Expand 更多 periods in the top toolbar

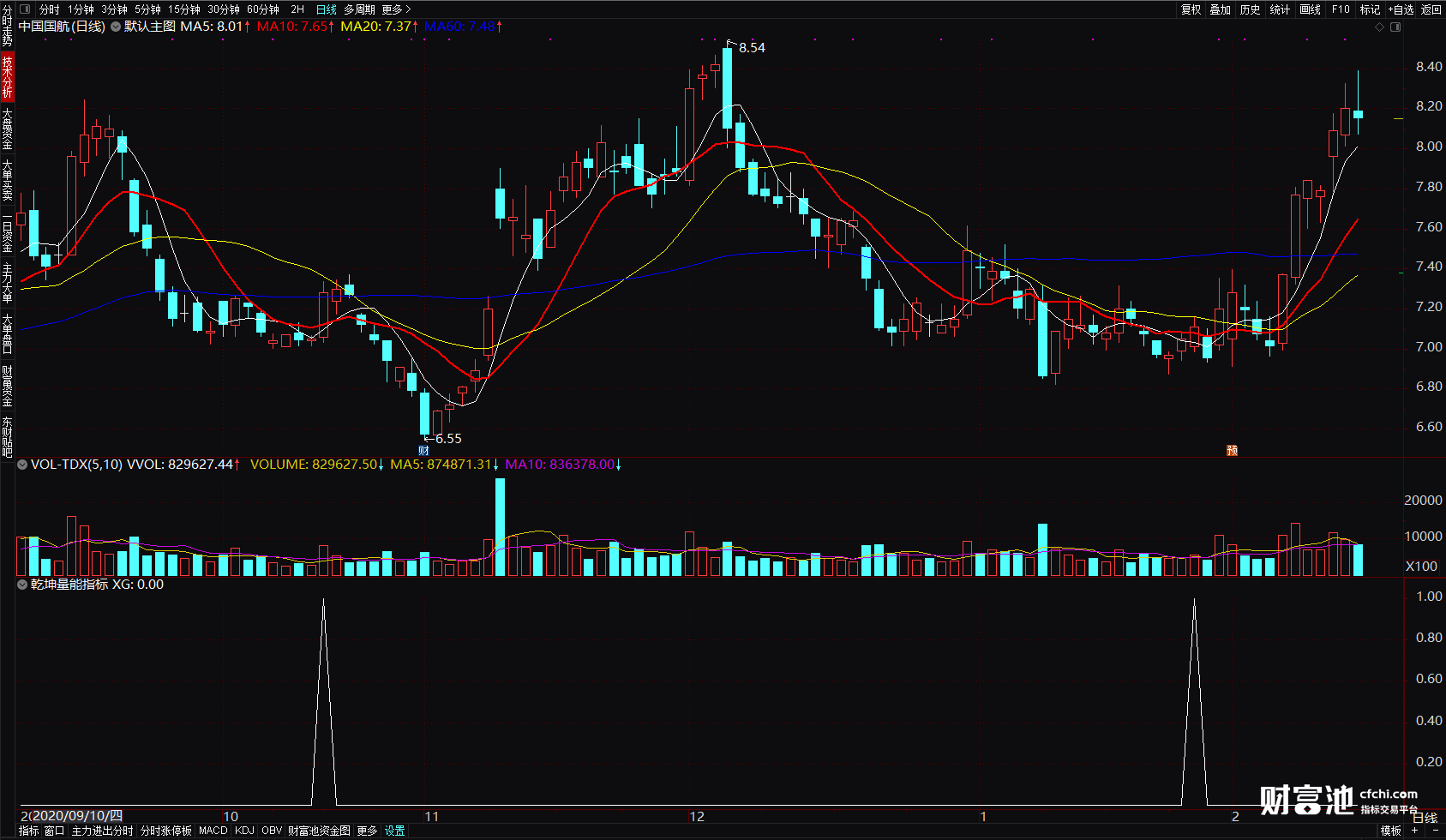[x=396, y=9]
